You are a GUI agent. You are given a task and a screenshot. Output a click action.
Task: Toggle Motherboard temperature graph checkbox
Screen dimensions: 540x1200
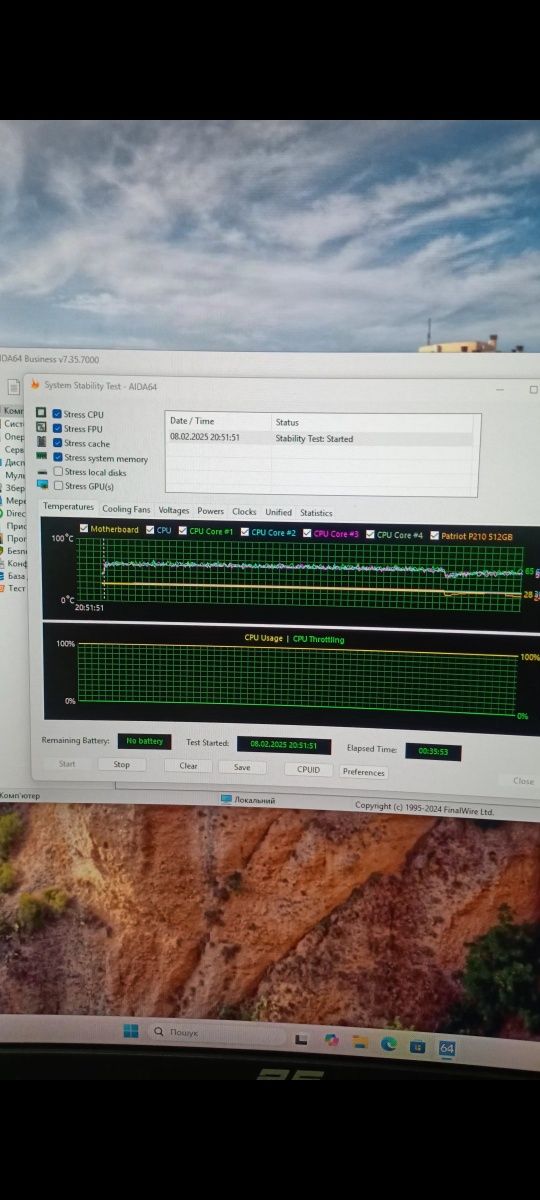pos(84,528)
